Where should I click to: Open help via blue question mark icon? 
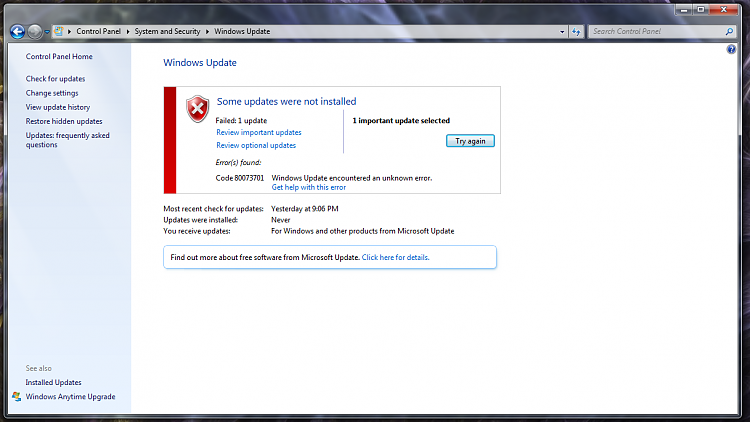tap(731, 49)
